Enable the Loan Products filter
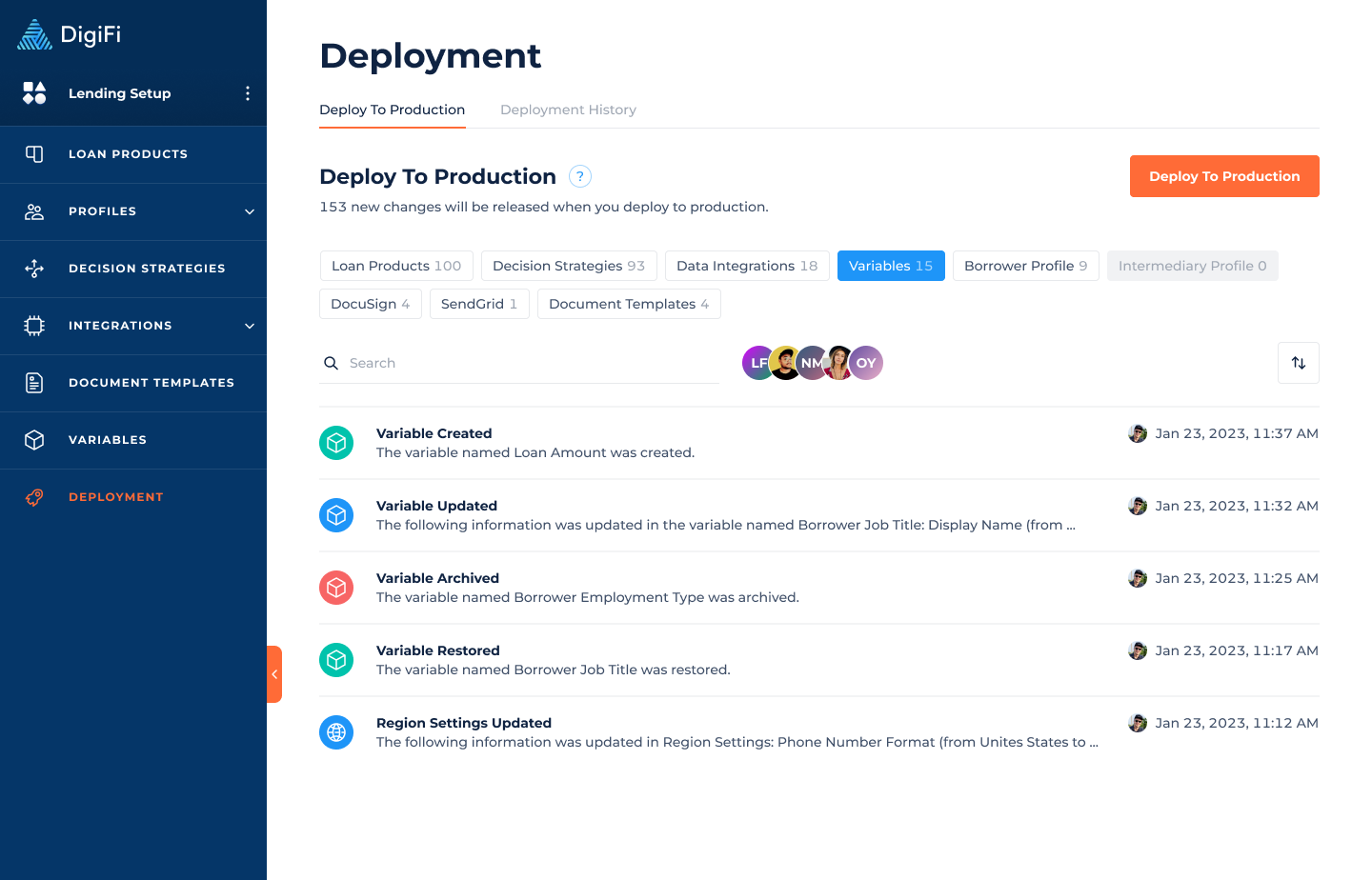The image size is (1372, 880). pyautogui.click(x=396, y=266)
